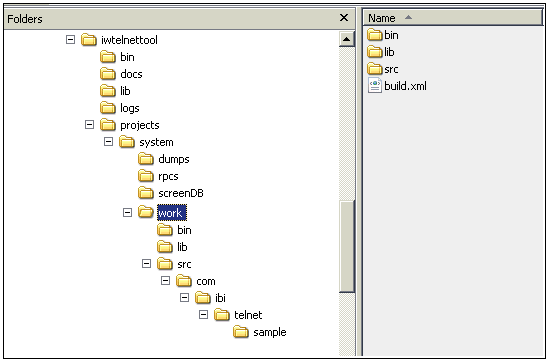Viewport: 548px width, 360px height.
Task: Collapse the iwtelnettool tree node
Action: (x=70, y=39)
